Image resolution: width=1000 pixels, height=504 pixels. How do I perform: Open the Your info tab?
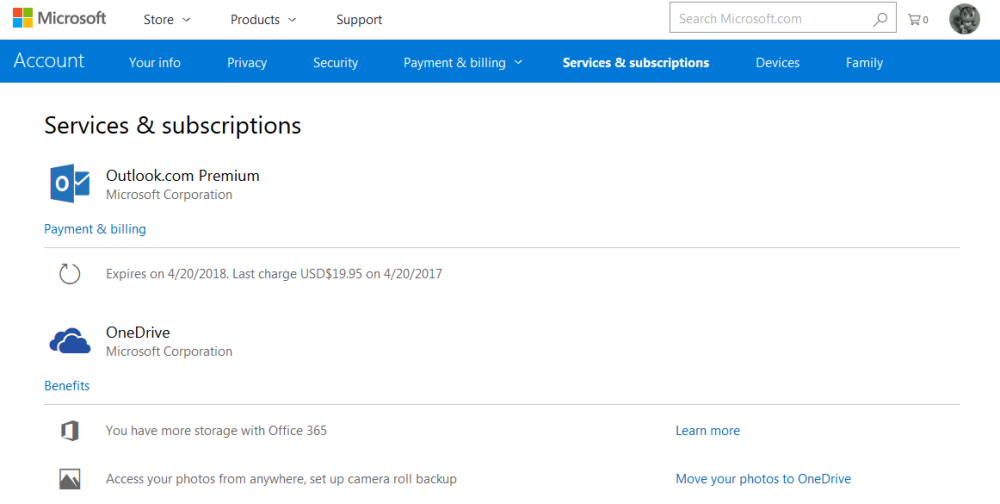point(154,63)
